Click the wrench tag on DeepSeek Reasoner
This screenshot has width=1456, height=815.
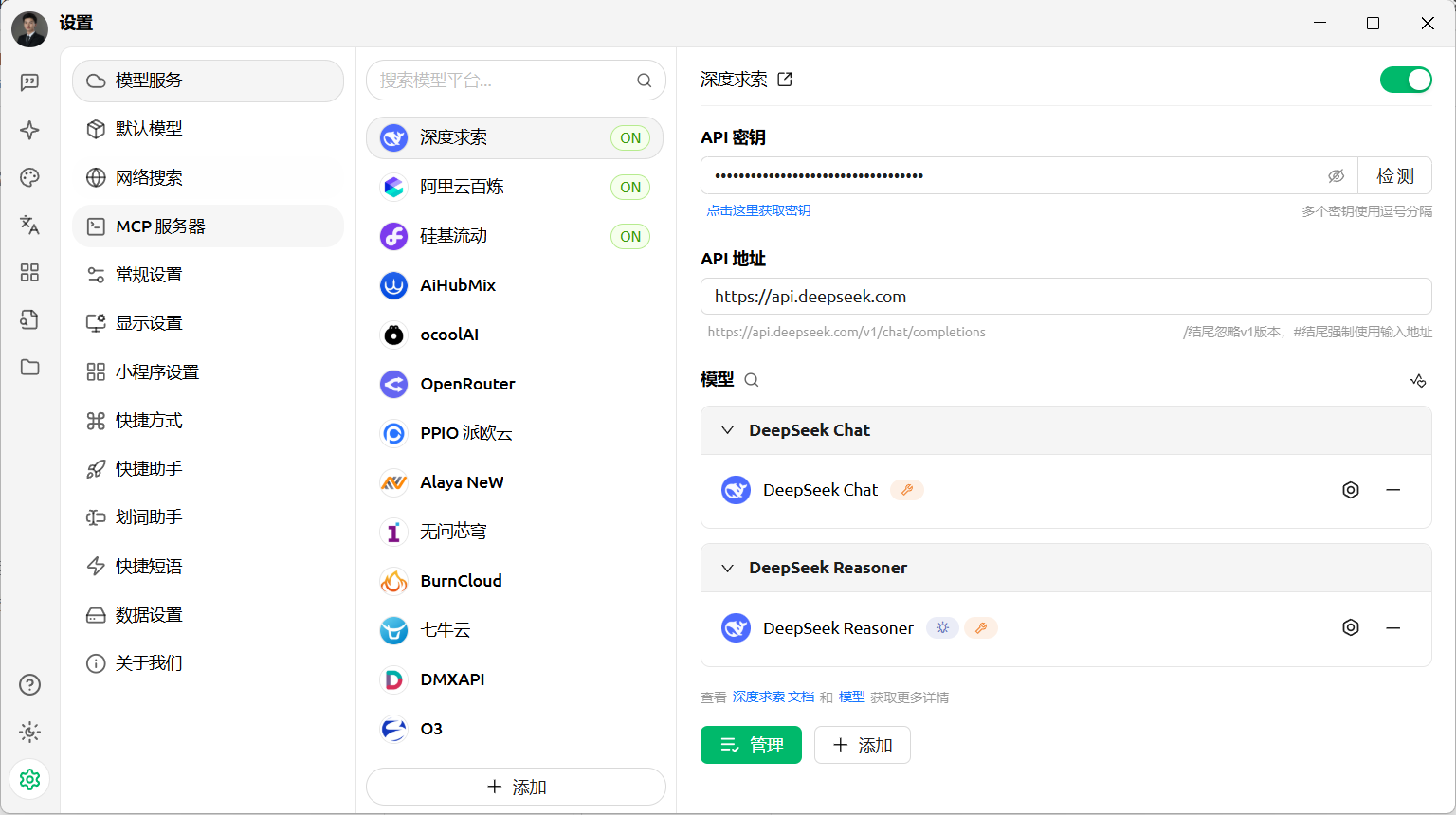pyautogui.click(x=981, y=627)
